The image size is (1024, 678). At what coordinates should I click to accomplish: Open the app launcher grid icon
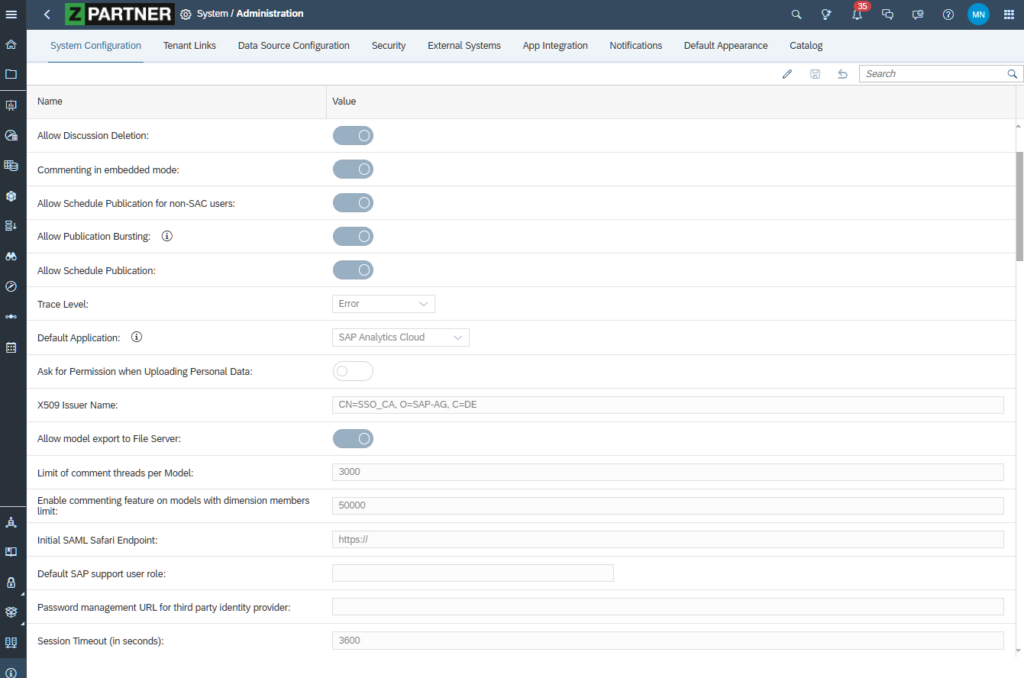pos(1008,15)
